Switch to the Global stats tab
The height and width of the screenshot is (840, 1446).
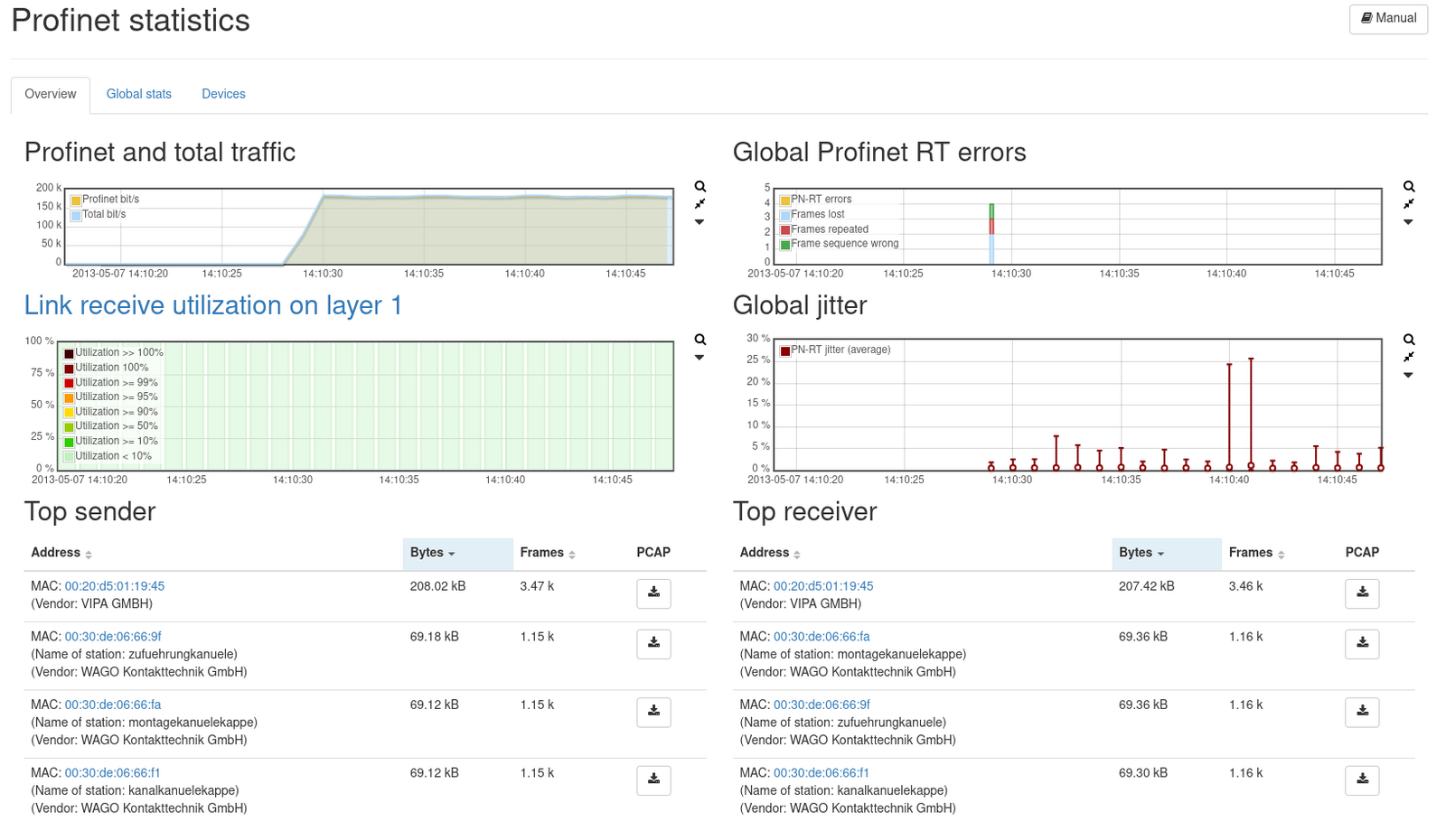pyautogui.click(x=138, y=94)
